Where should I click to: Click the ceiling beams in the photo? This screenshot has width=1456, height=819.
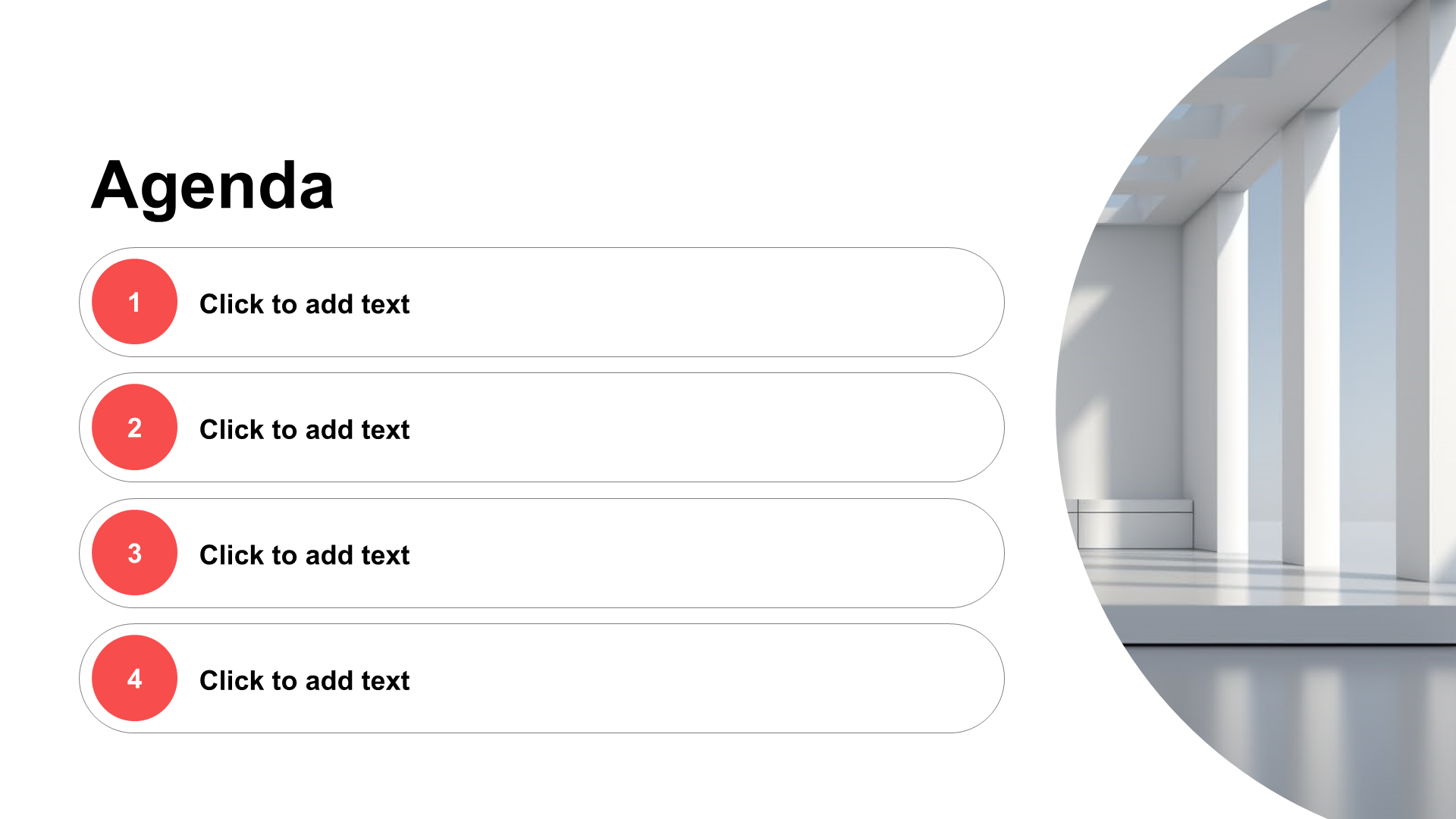[x=1228, y=114]
